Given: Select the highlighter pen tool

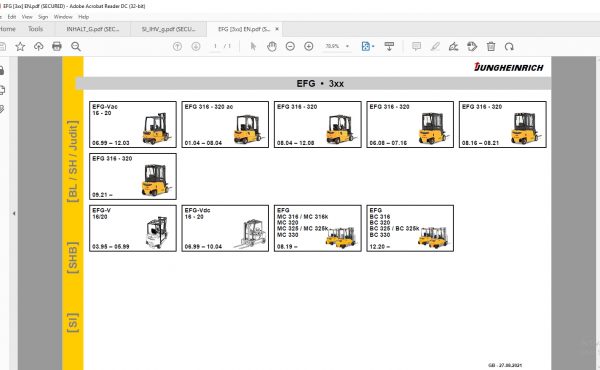Looking at the screenshot, I should pos(435,47).
